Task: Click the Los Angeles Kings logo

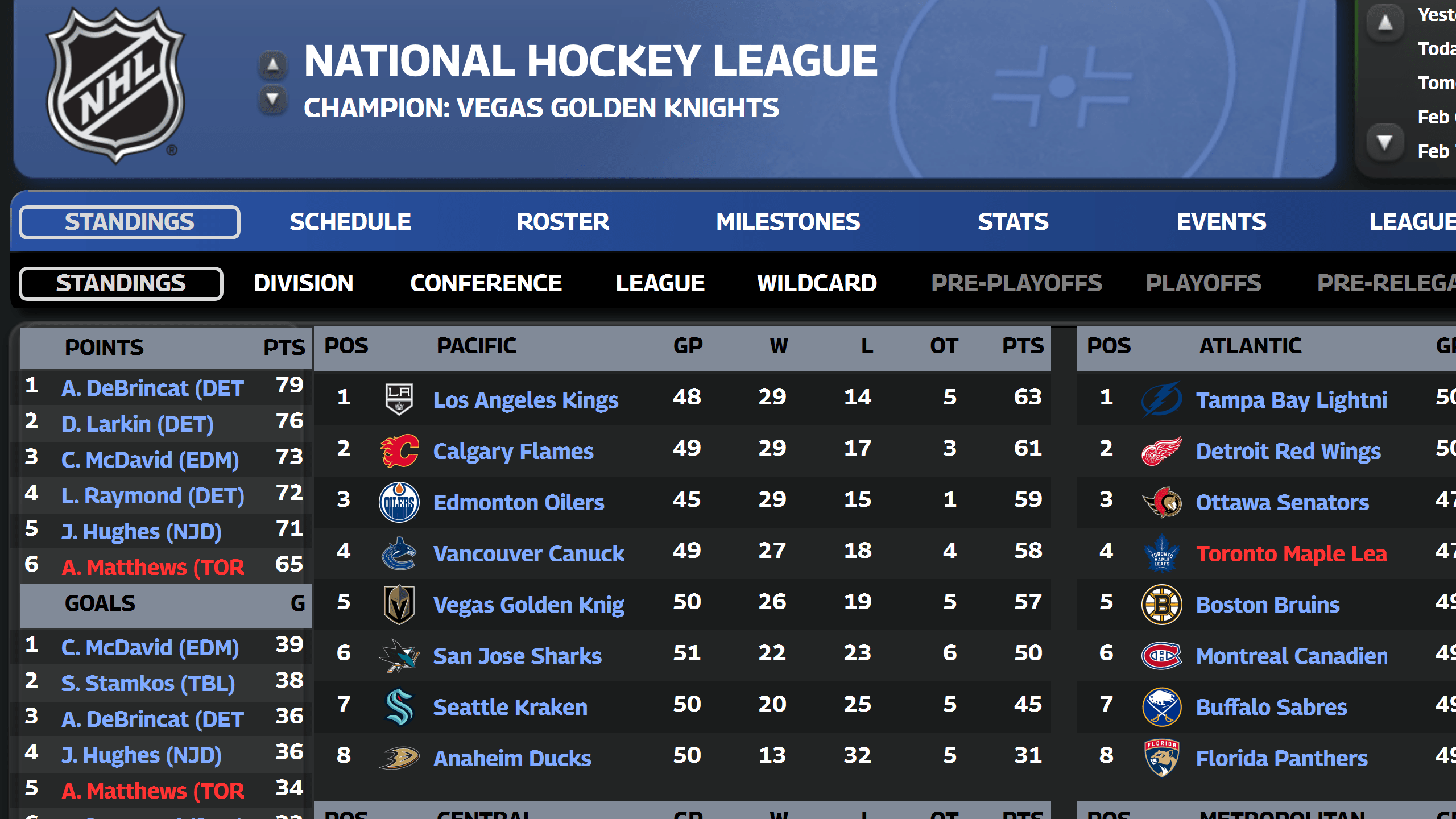Action: [399, 399]
